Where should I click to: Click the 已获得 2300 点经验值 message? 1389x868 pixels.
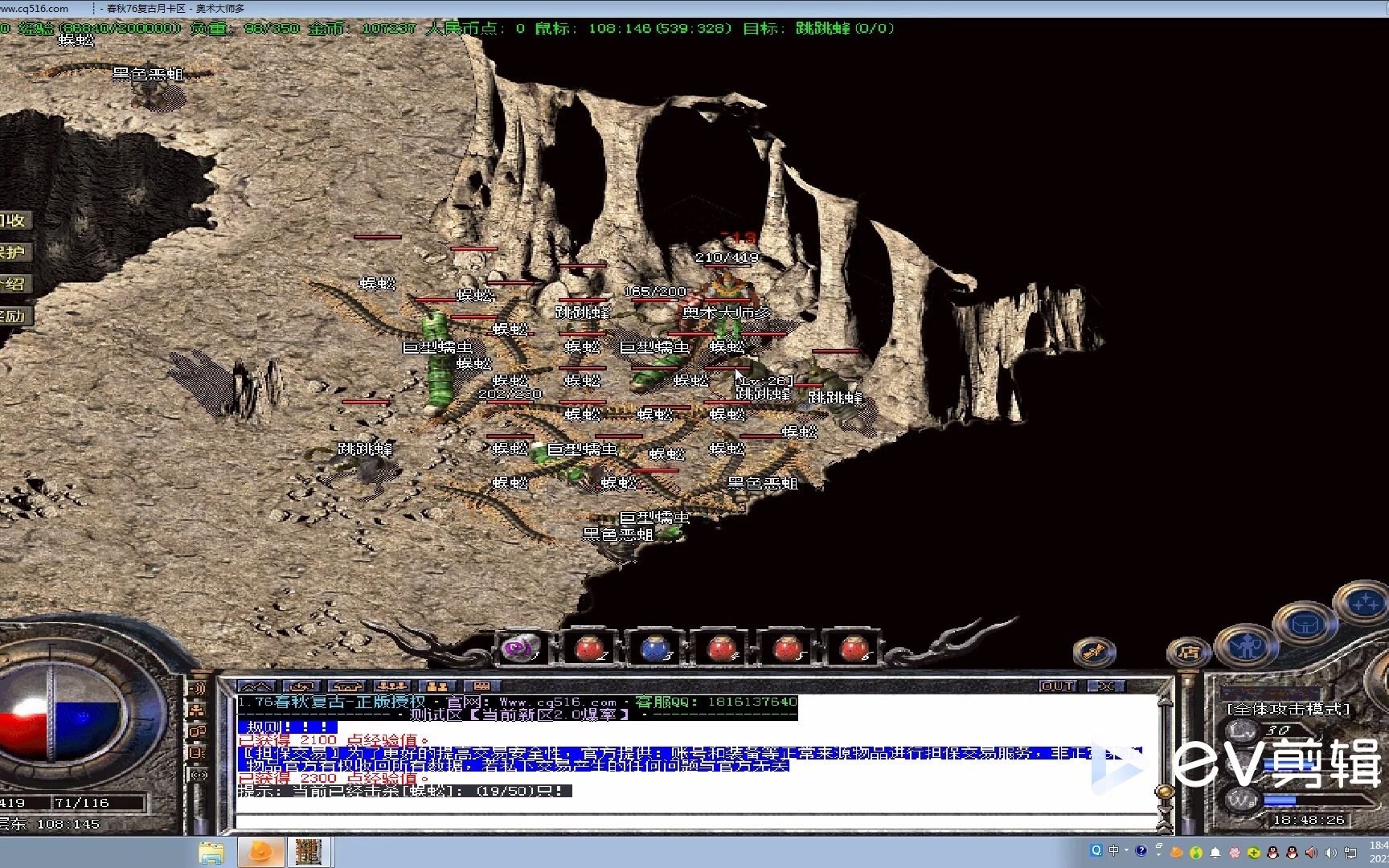click(334, 779)
